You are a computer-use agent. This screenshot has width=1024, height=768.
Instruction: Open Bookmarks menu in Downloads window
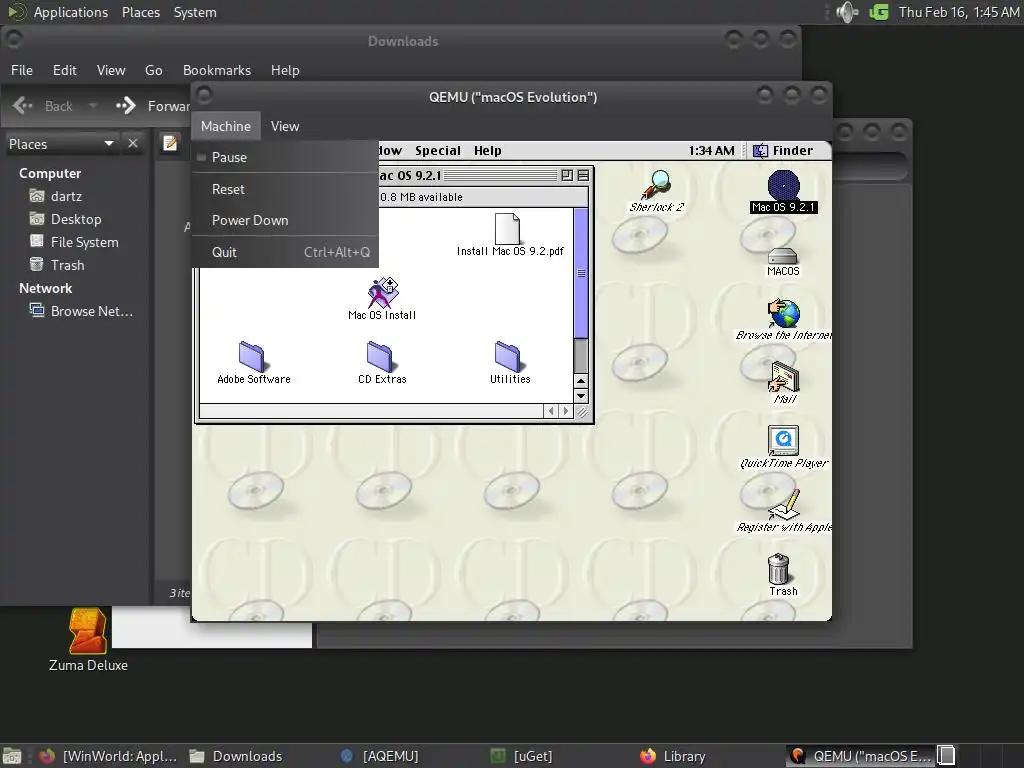coord(217,70)
